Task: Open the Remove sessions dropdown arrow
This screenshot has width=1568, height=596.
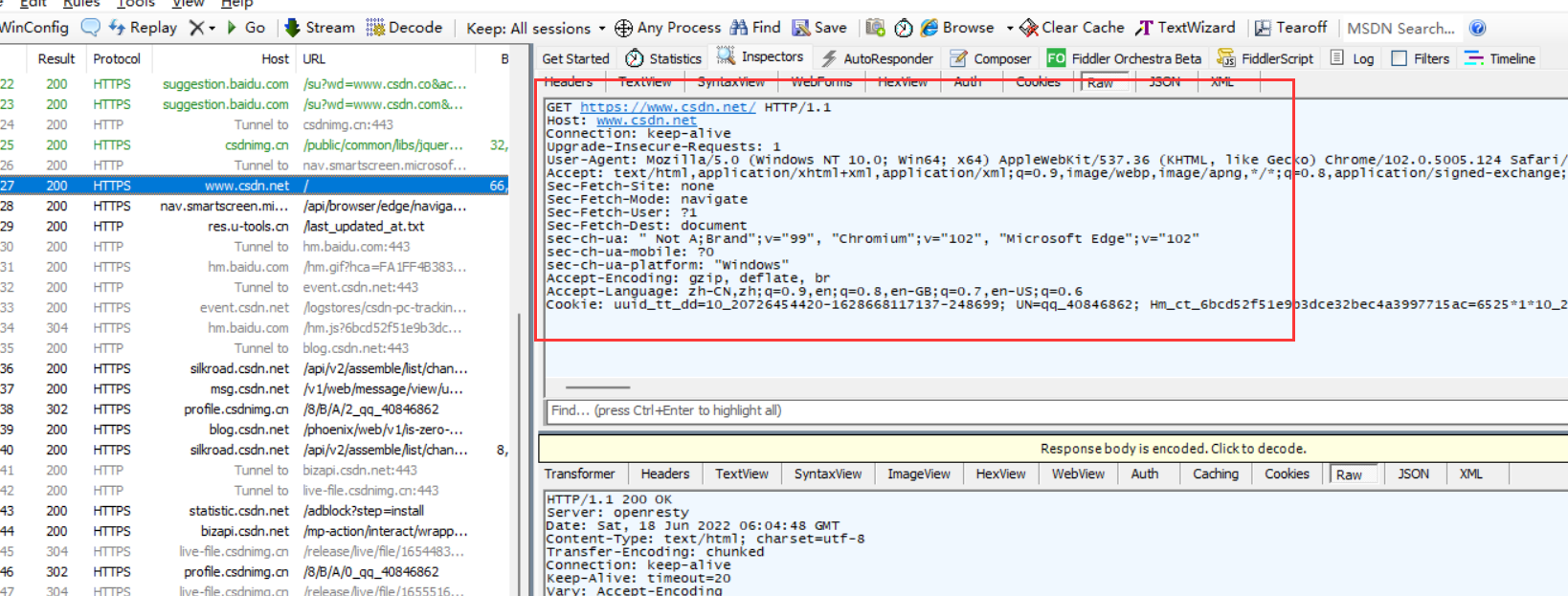Action: pos(212,29)
